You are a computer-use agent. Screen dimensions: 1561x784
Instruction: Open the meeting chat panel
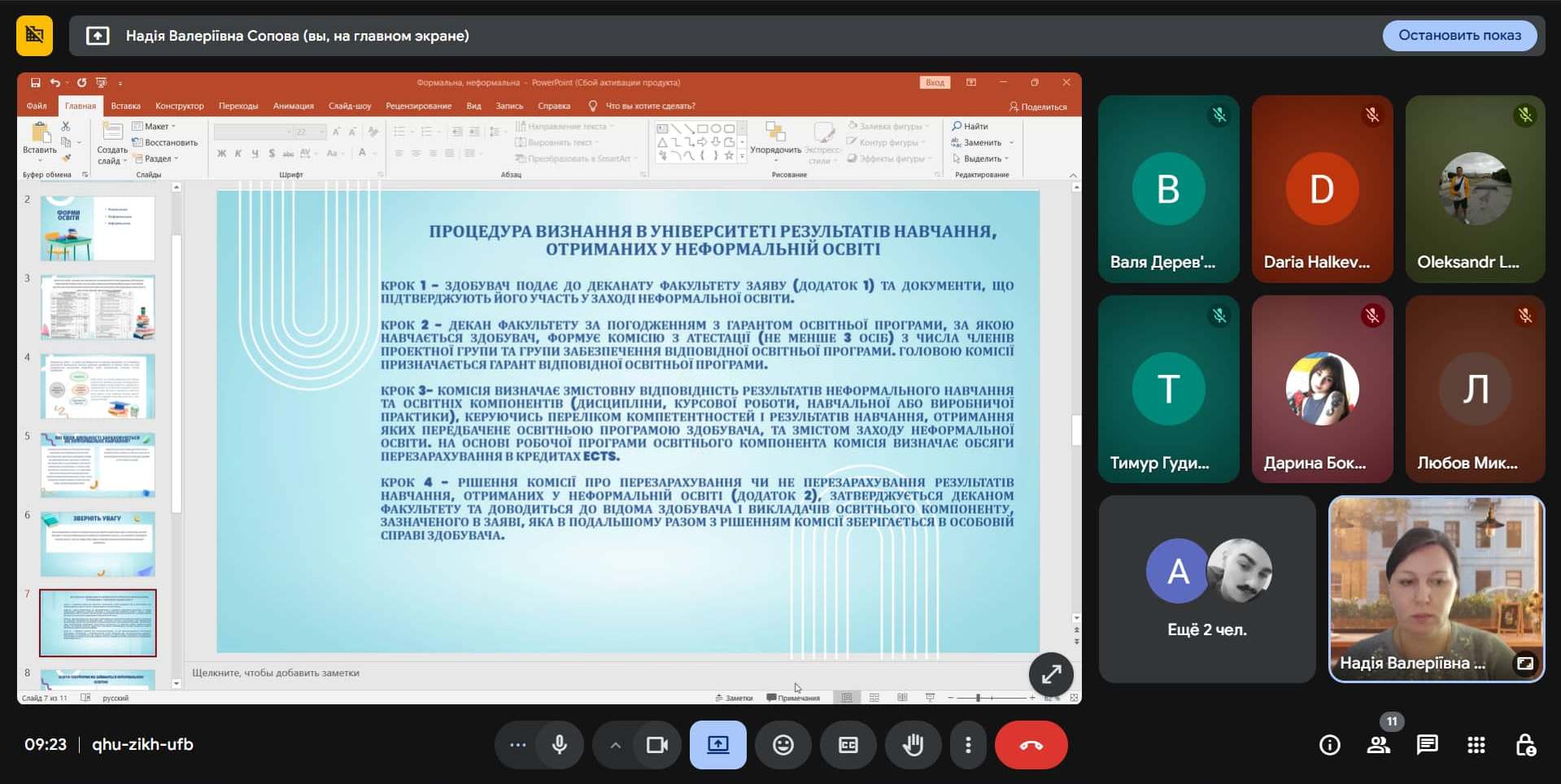point(1427,745)
